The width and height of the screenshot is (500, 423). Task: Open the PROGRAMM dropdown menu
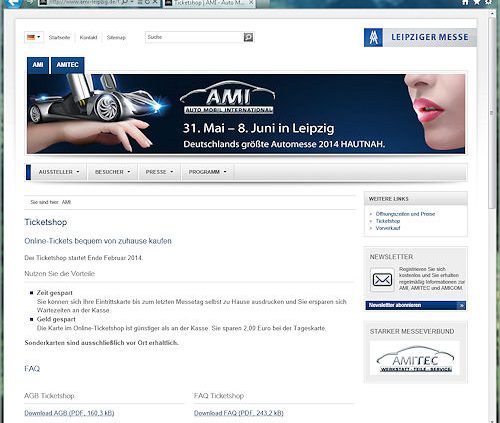pos(208,172)
